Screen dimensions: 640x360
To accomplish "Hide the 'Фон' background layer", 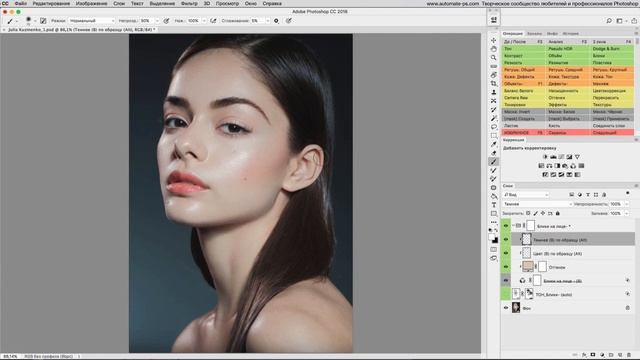I will click(x=506, y=308).
